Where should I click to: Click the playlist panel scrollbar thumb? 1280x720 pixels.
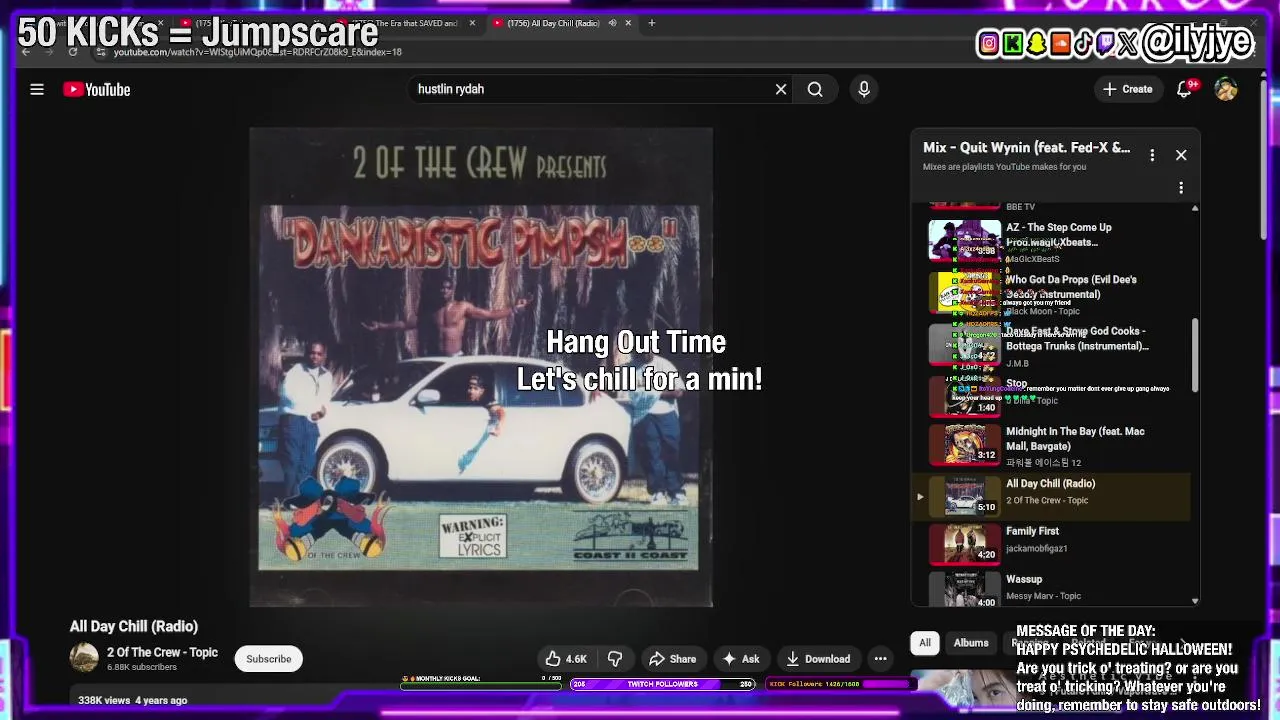click(x=1195, y=355)
